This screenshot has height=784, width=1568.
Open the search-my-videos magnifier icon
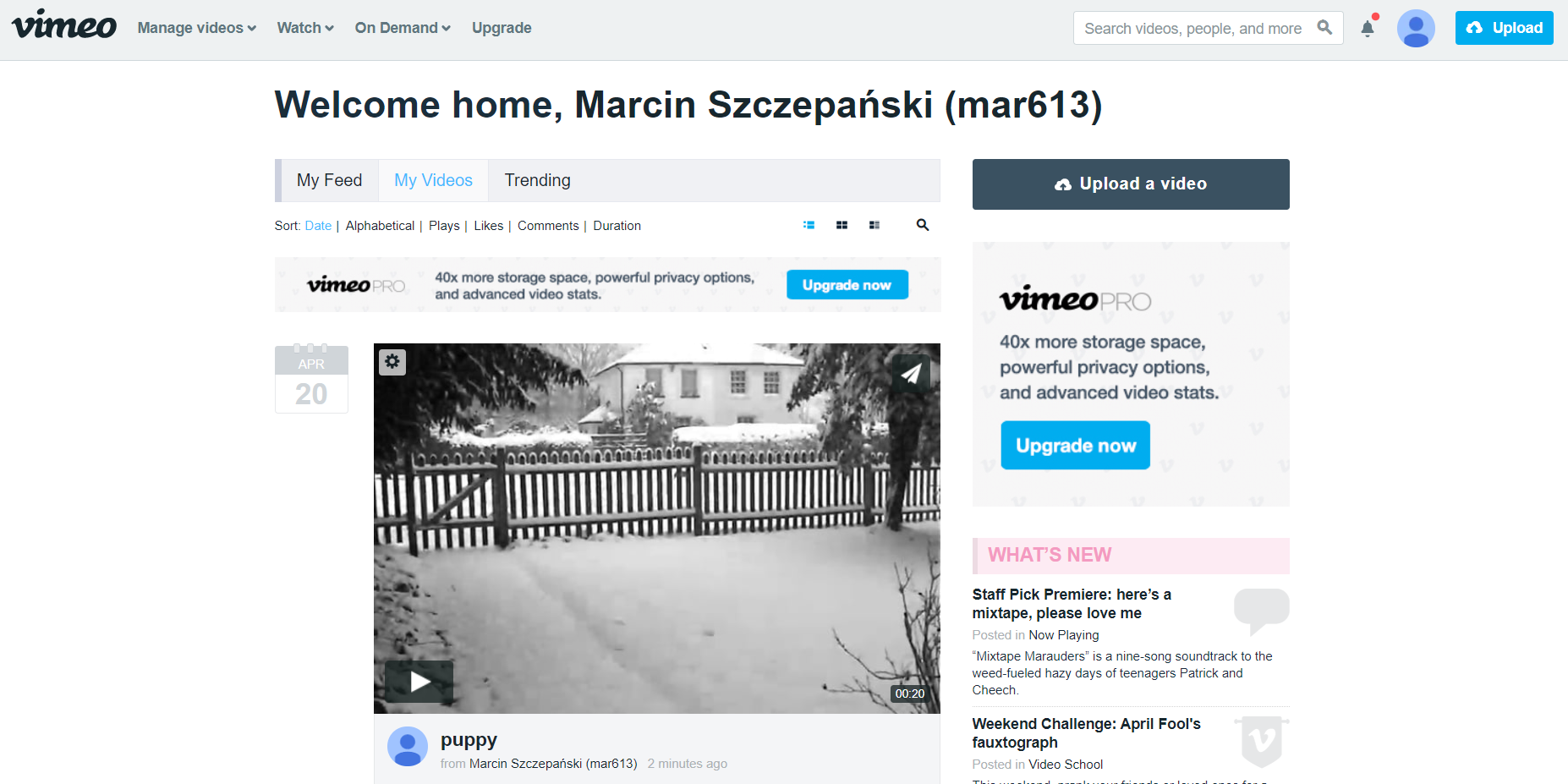coord(923,225)
